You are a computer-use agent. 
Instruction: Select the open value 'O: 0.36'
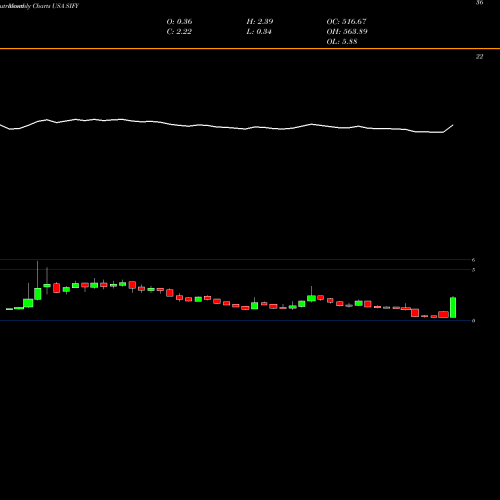pyautogui.click(x=179, y=22)
